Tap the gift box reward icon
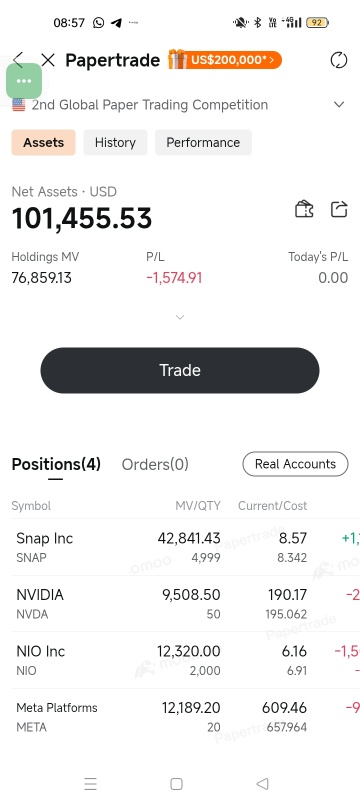The image size is (360, 806). 176,59
